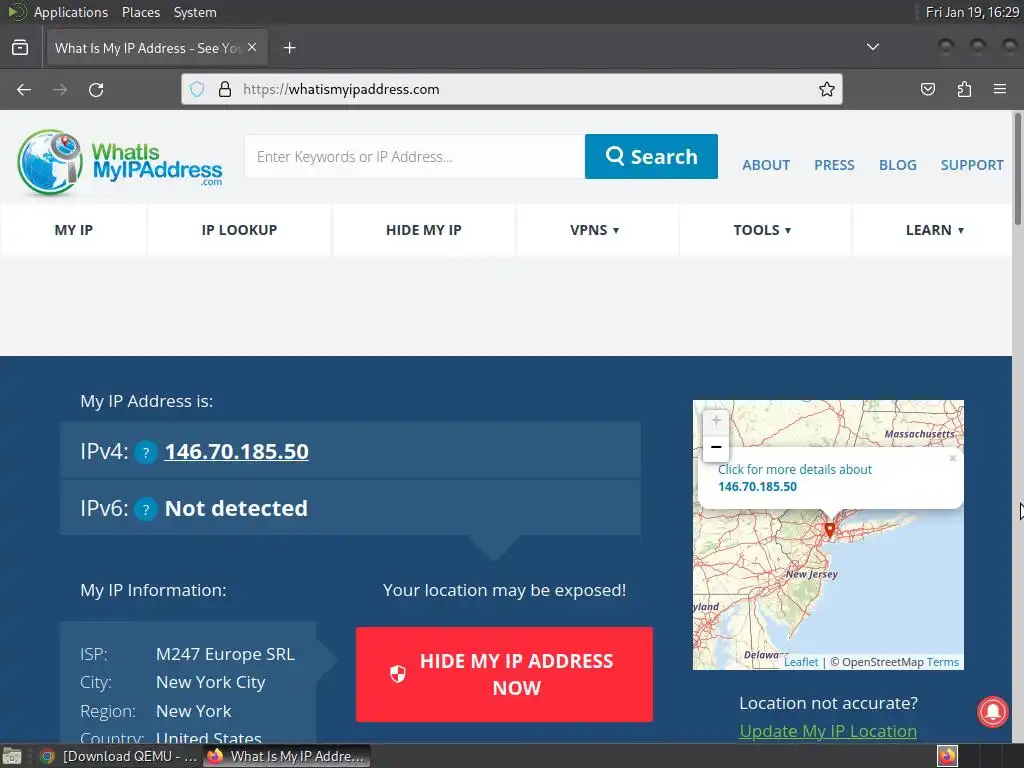Image resolution: width=1024 pixels, height=768 pixels.
Task: View site security via padlock icon
Action: pyautogui.click(x=225, y=89)
